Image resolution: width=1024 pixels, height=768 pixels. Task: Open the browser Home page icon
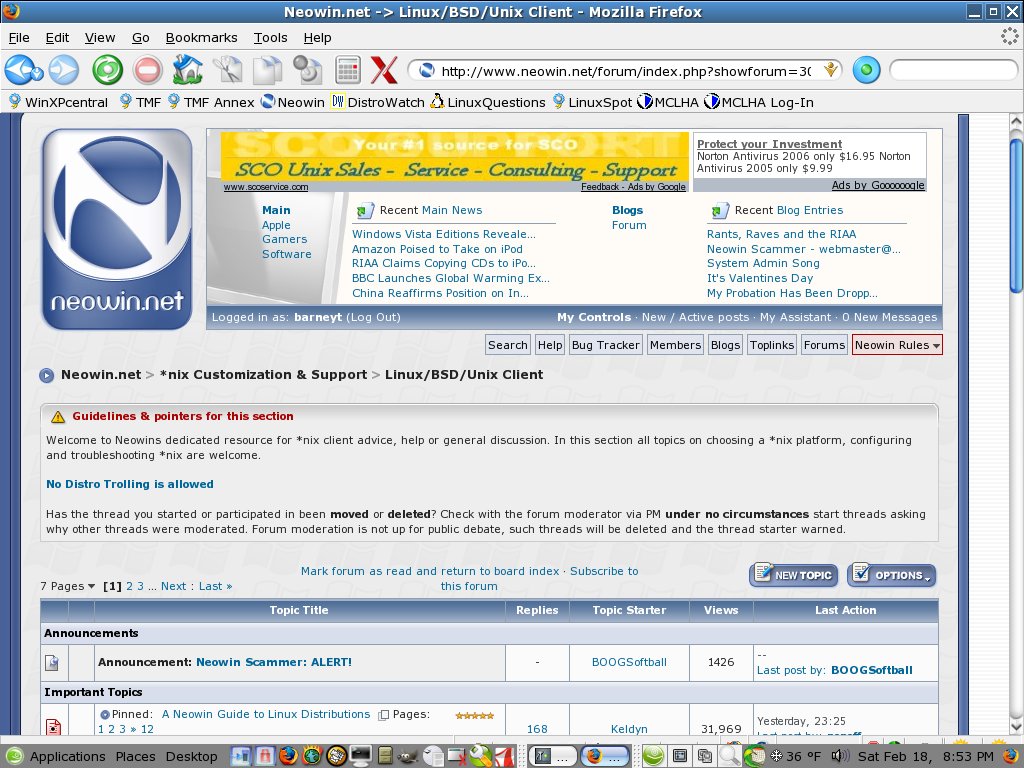point(188,70)
